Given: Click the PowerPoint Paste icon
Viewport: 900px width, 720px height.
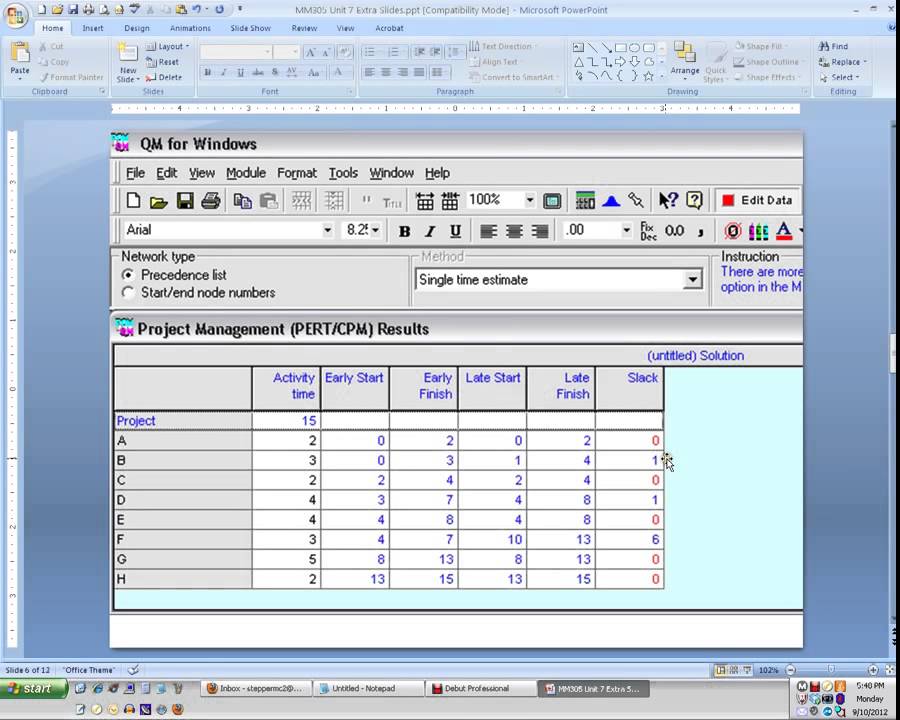Looking at the screenshot, I should click(x=20, y=53).
